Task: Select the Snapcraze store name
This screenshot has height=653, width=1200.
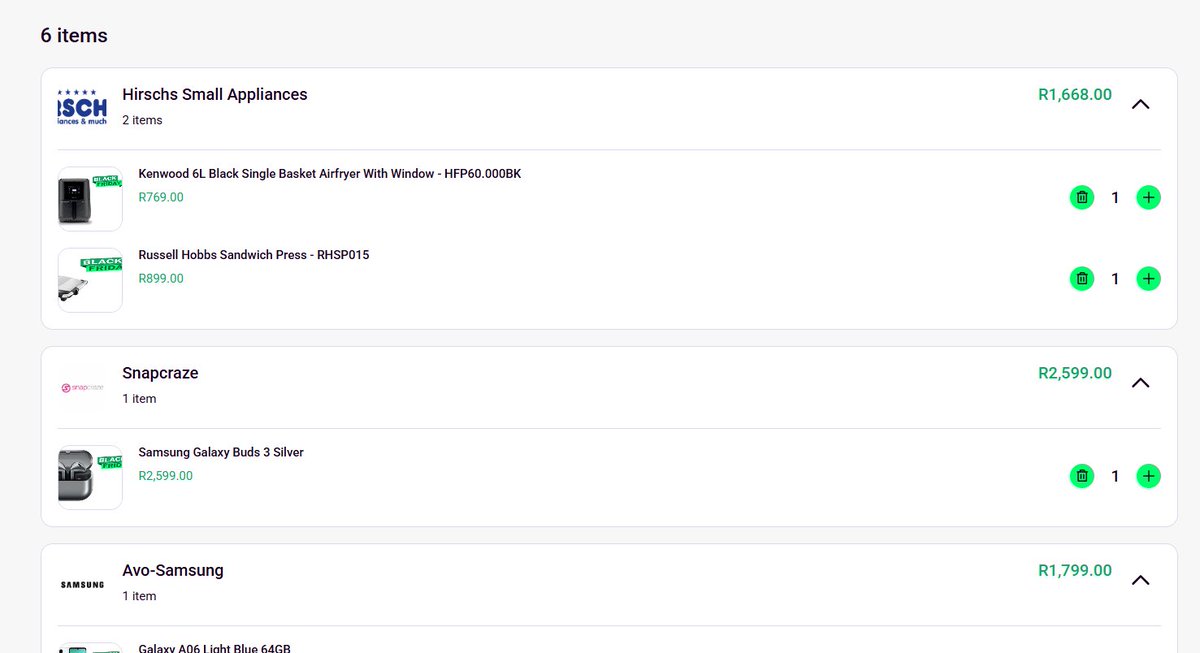Action: (160, 373)
